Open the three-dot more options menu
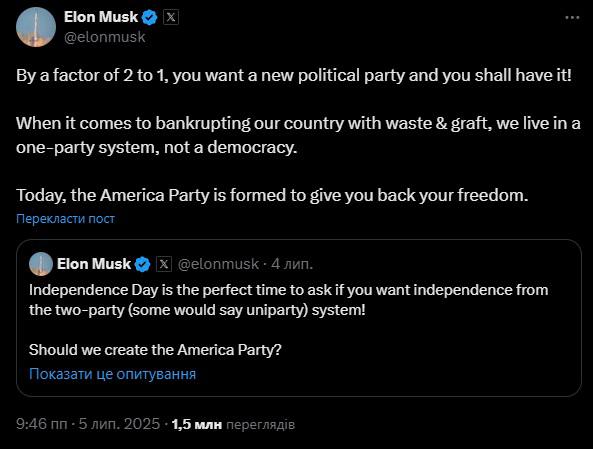This screenshot has height=449, width=593. point(572,17)
